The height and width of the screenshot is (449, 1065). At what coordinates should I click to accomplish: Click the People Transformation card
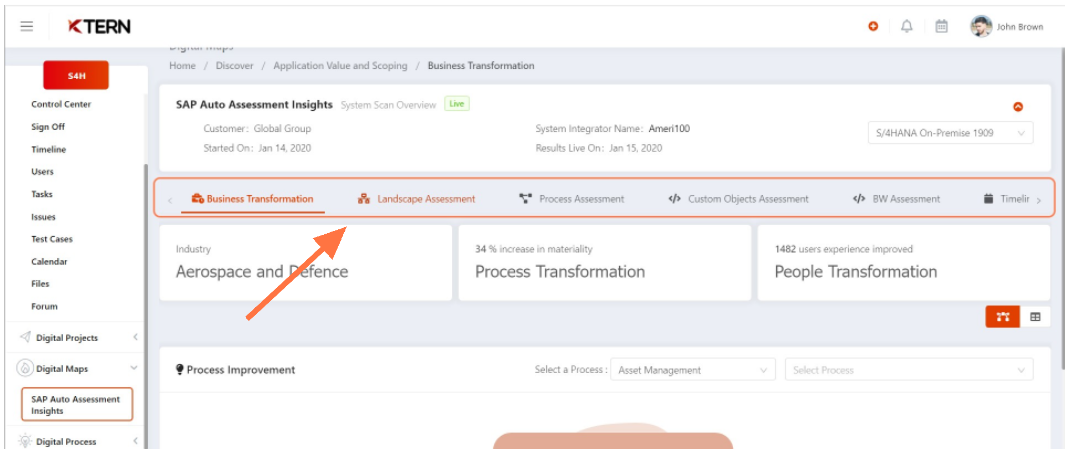pos(904,263)
